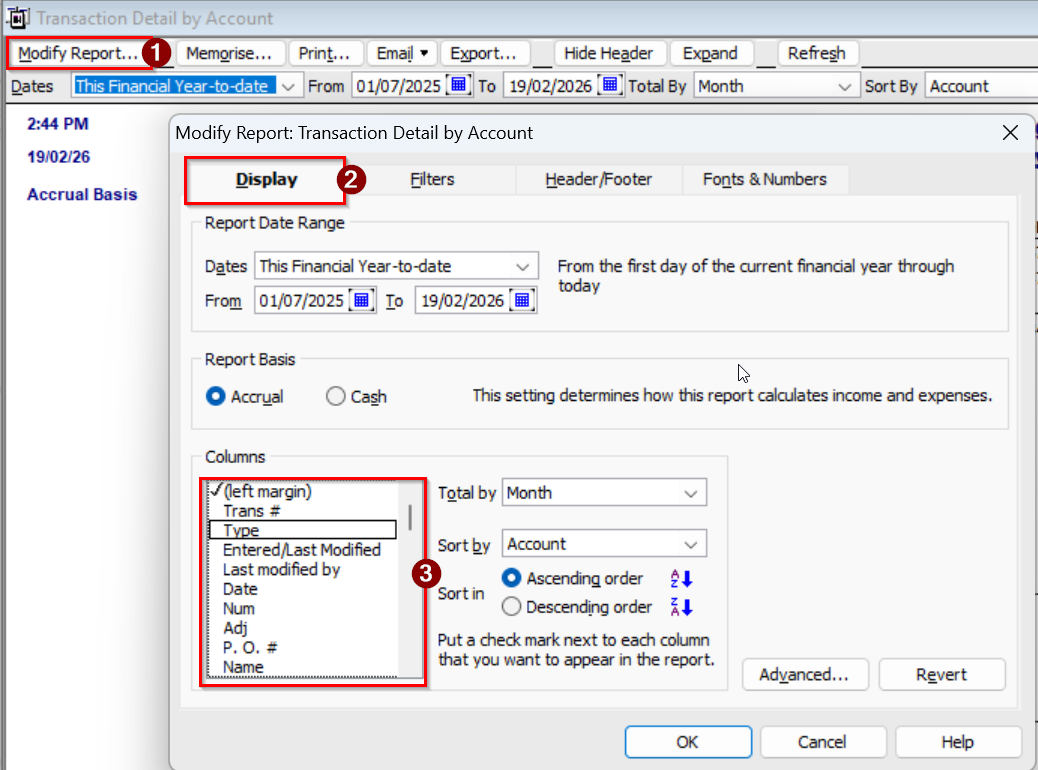
Task: Click the toolbar Sort By Account field
Action: (x=981, y=86)
